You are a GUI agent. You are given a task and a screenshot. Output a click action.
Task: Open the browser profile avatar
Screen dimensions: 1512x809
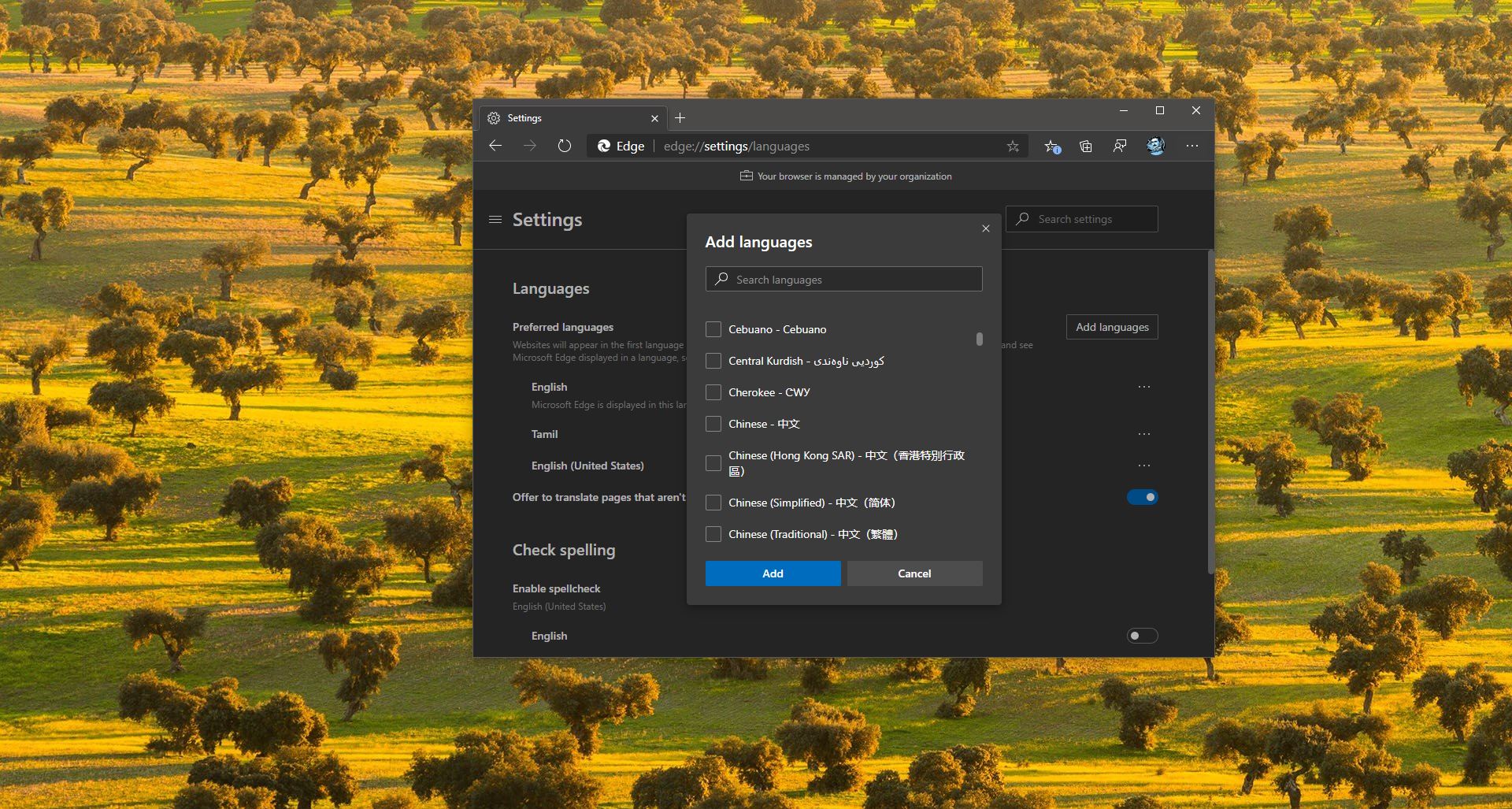1155,146
